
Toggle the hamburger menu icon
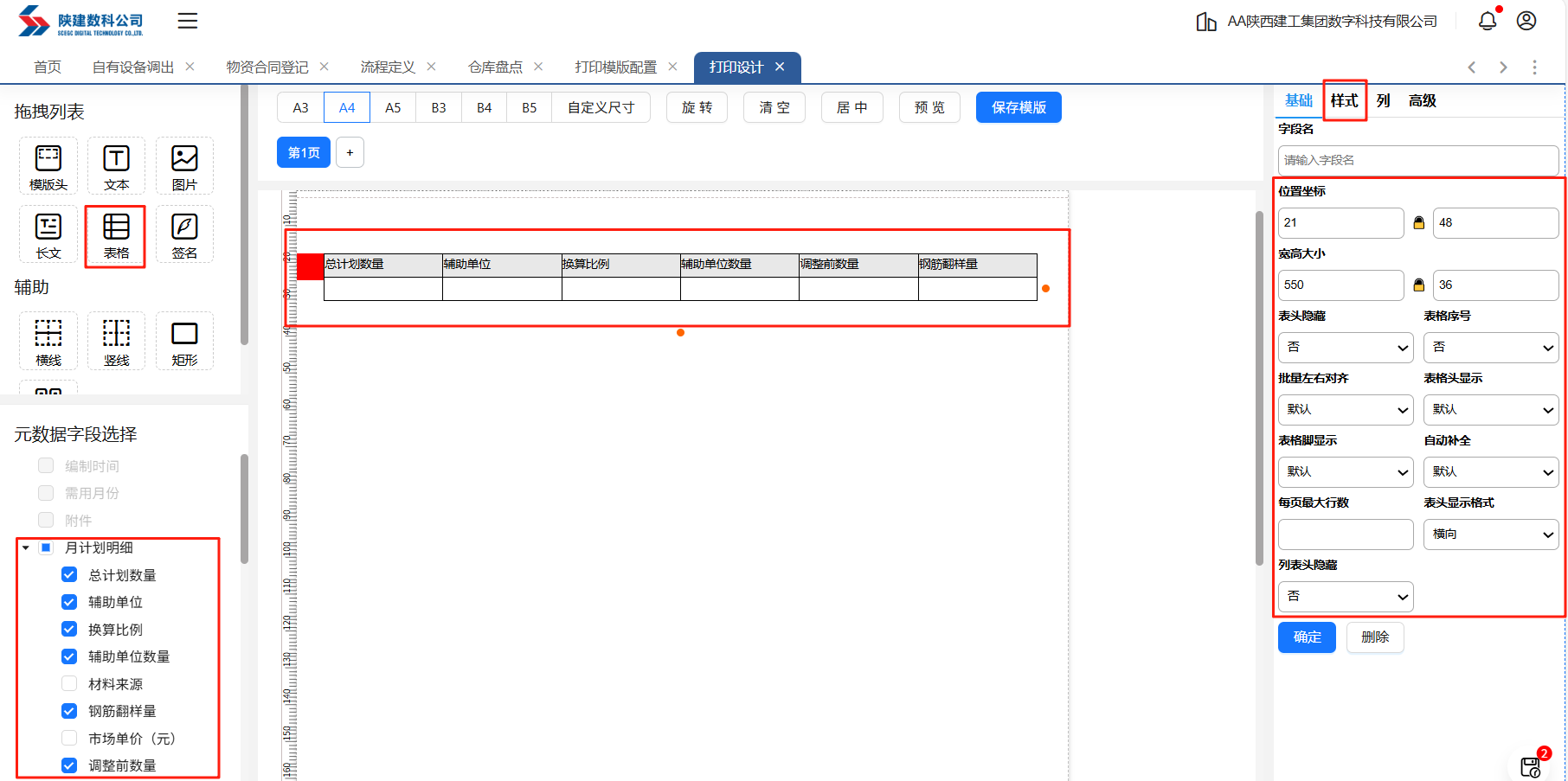(188, 21)
